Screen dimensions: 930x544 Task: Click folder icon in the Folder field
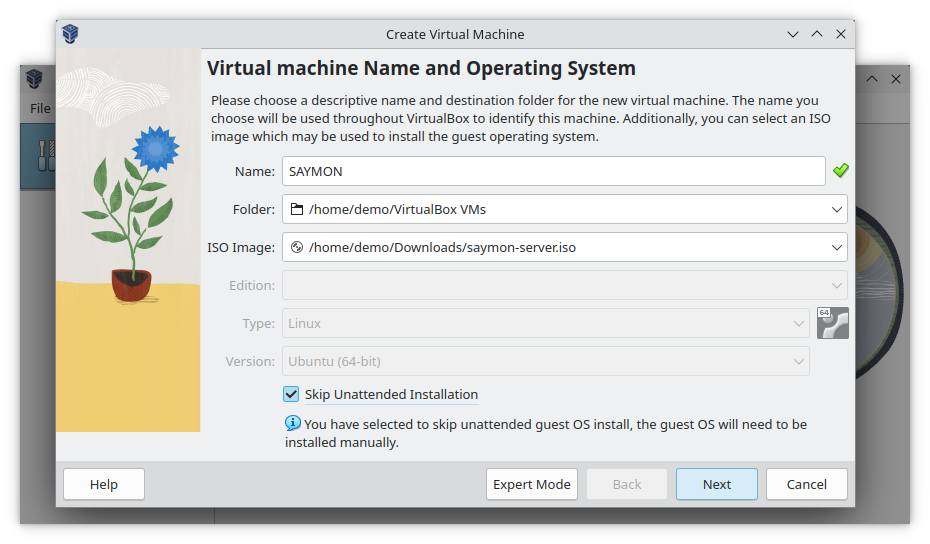(297, 209)
